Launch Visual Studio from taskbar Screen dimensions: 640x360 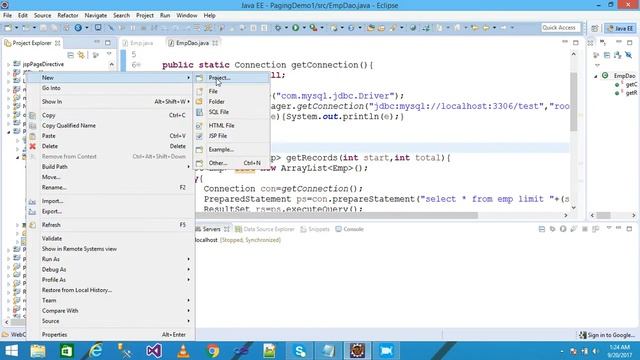coord(154,351)
